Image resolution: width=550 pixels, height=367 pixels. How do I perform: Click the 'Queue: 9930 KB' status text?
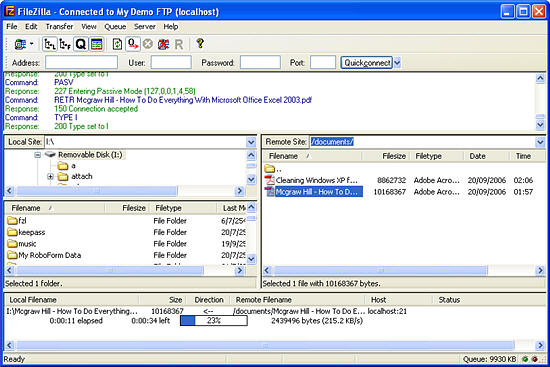coord(489,359)
